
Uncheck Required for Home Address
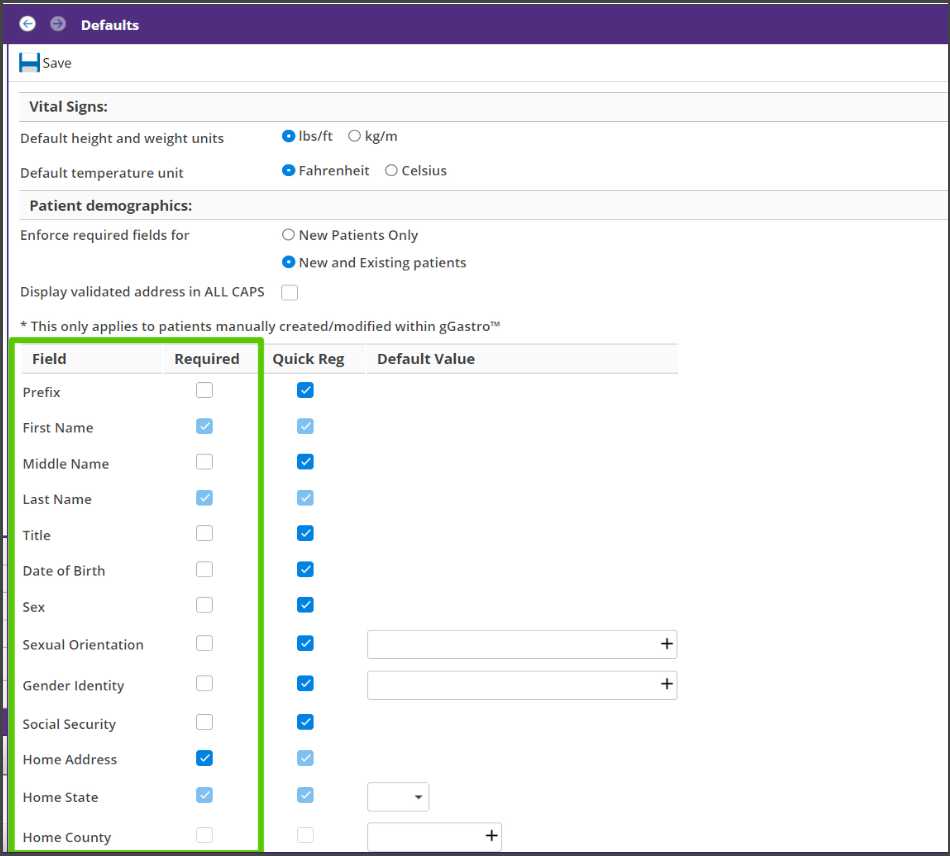coord(204,758)
